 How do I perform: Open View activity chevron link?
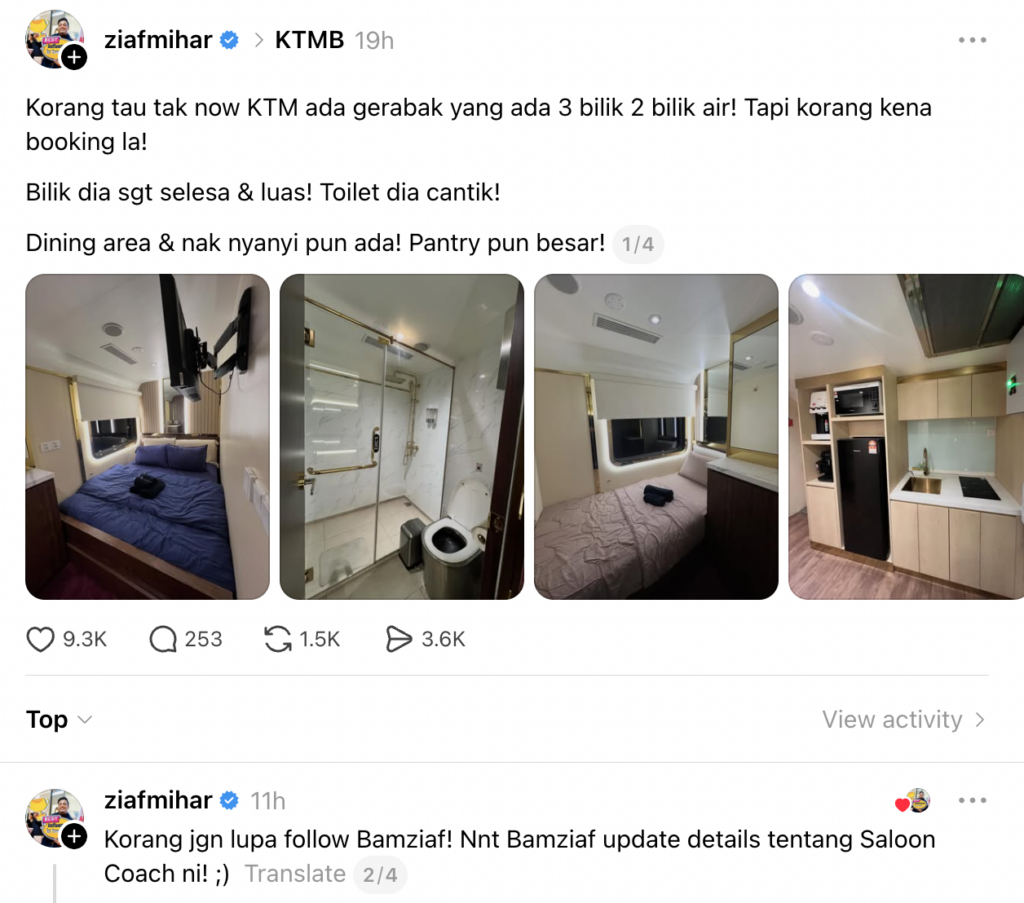(904, 720)
